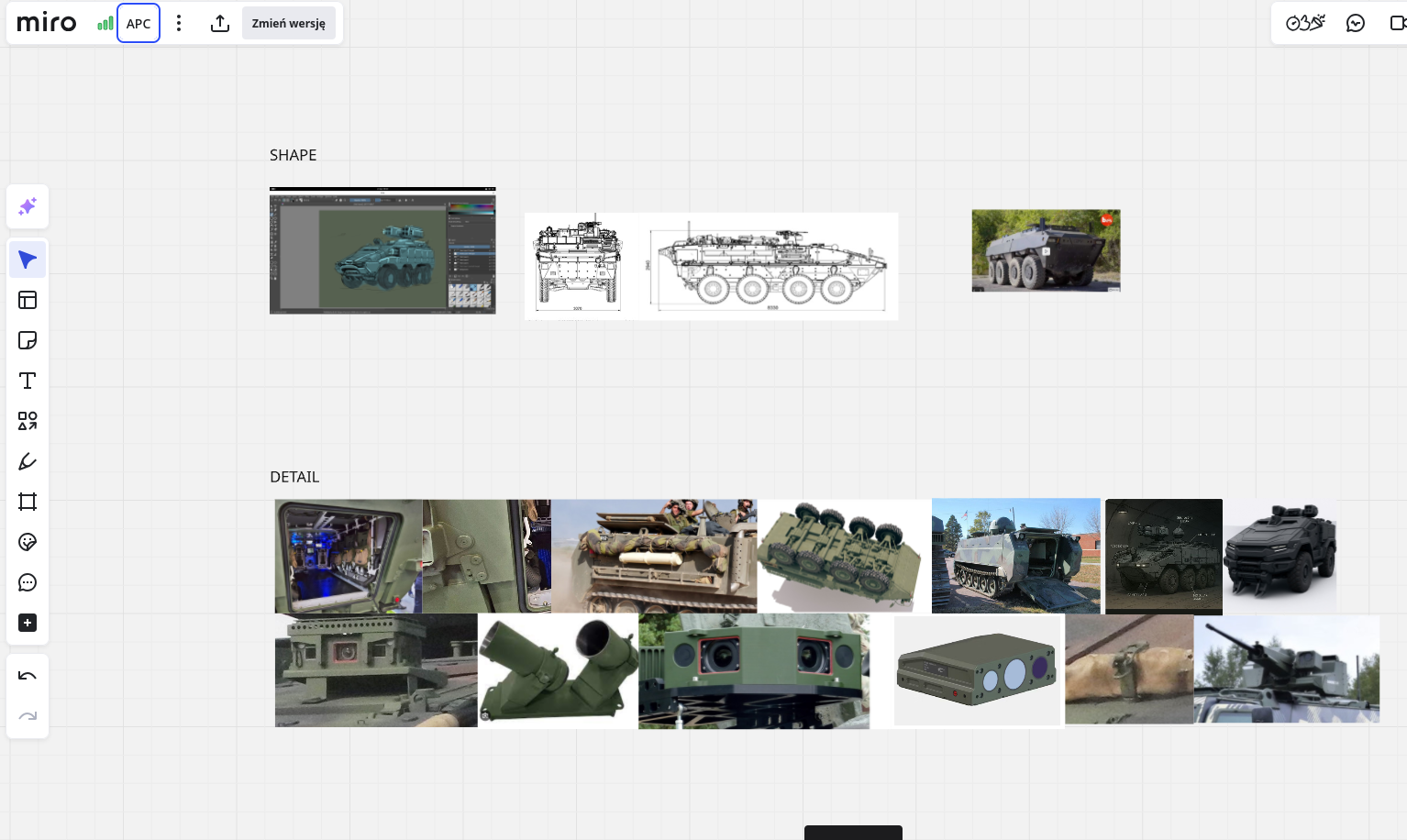
Task: Select the sticky note tool
Action: click(x=28, y=340)
